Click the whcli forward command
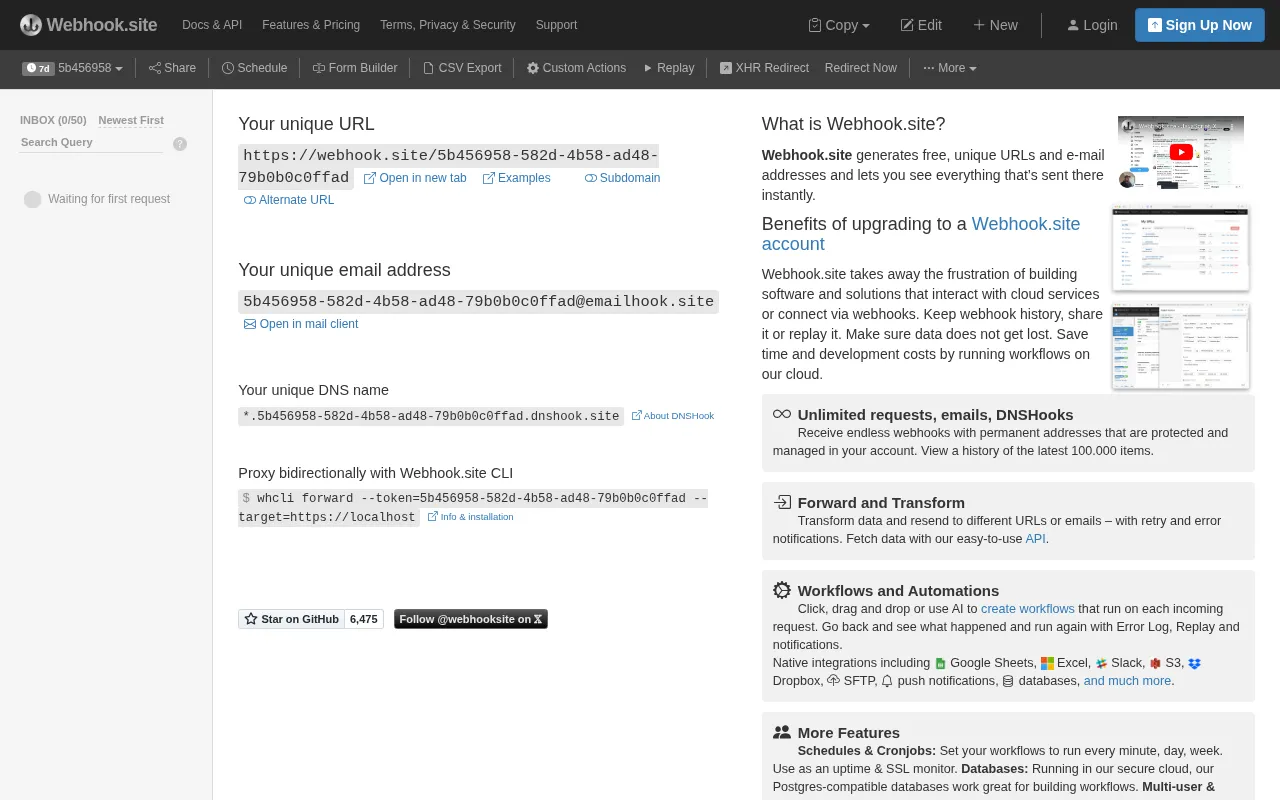Viewport: 1280px width, 800px height. pos(473,507)
